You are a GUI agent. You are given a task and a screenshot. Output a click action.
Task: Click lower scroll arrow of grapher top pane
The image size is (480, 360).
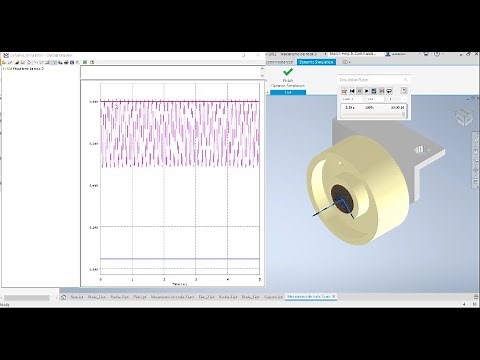(262, 76)
